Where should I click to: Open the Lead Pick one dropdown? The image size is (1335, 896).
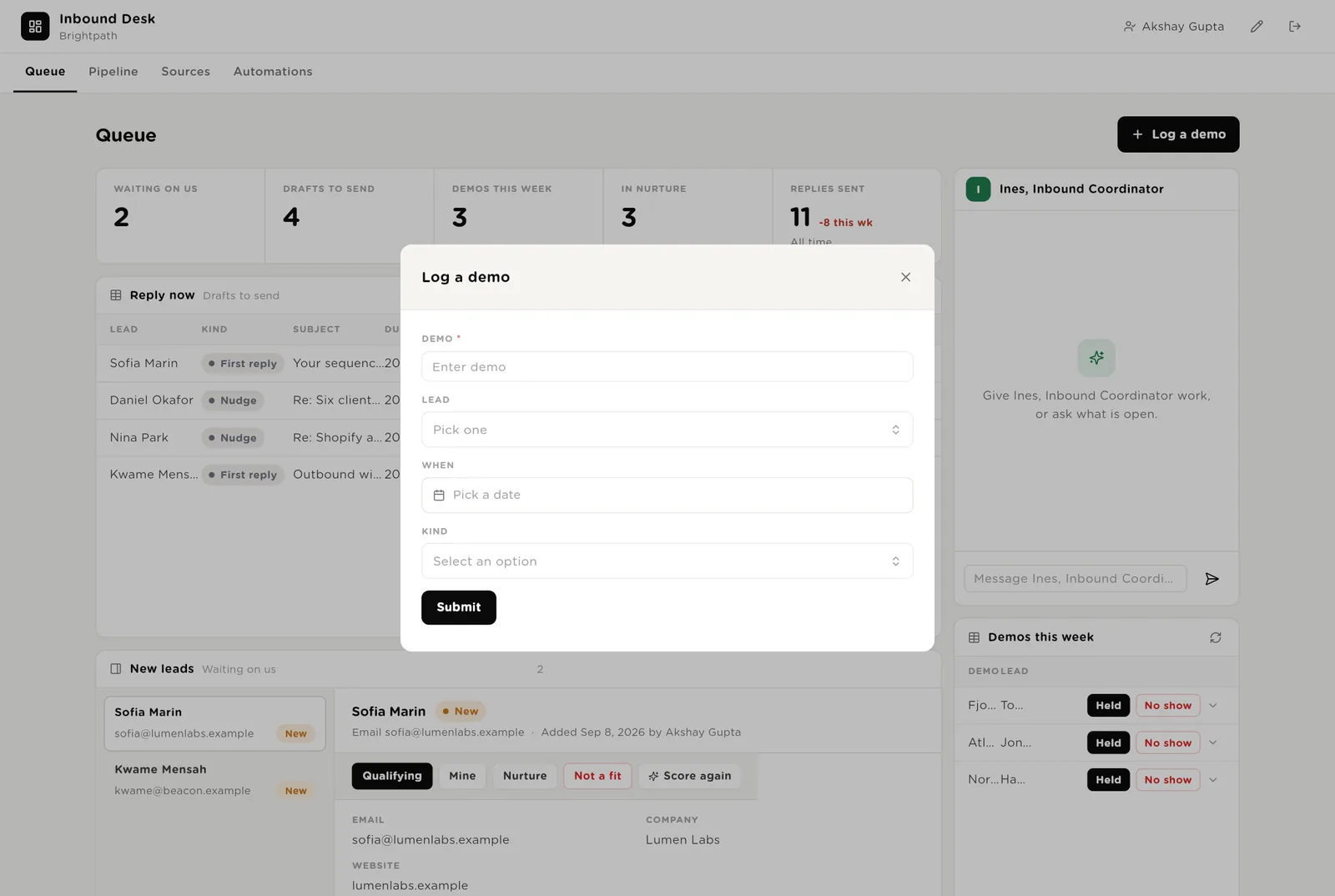point(667,430)
